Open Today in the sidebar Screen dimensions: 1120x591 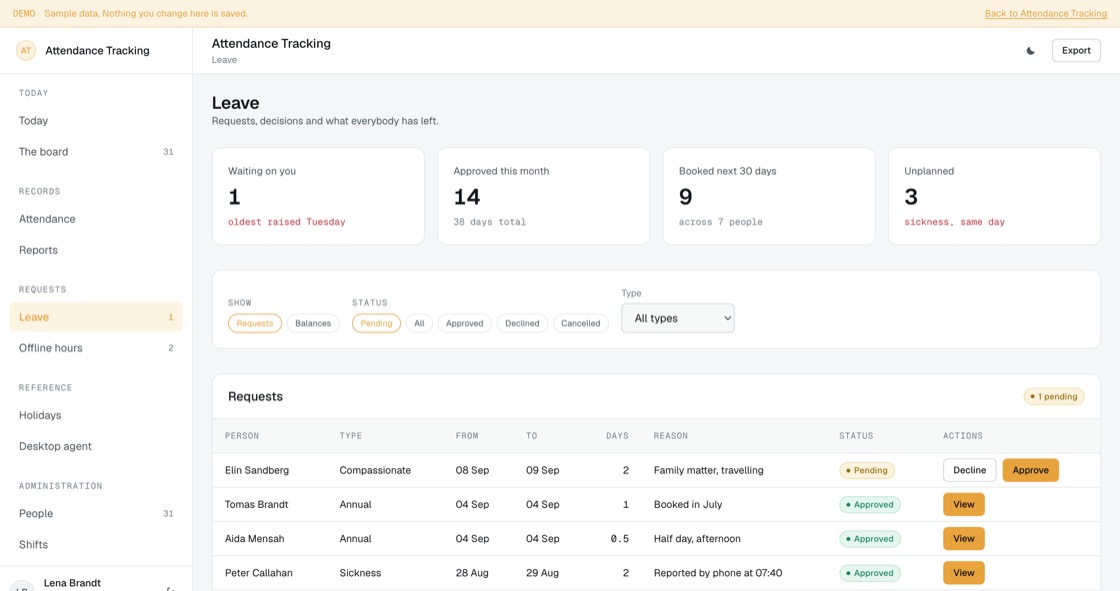coord(96,121)
